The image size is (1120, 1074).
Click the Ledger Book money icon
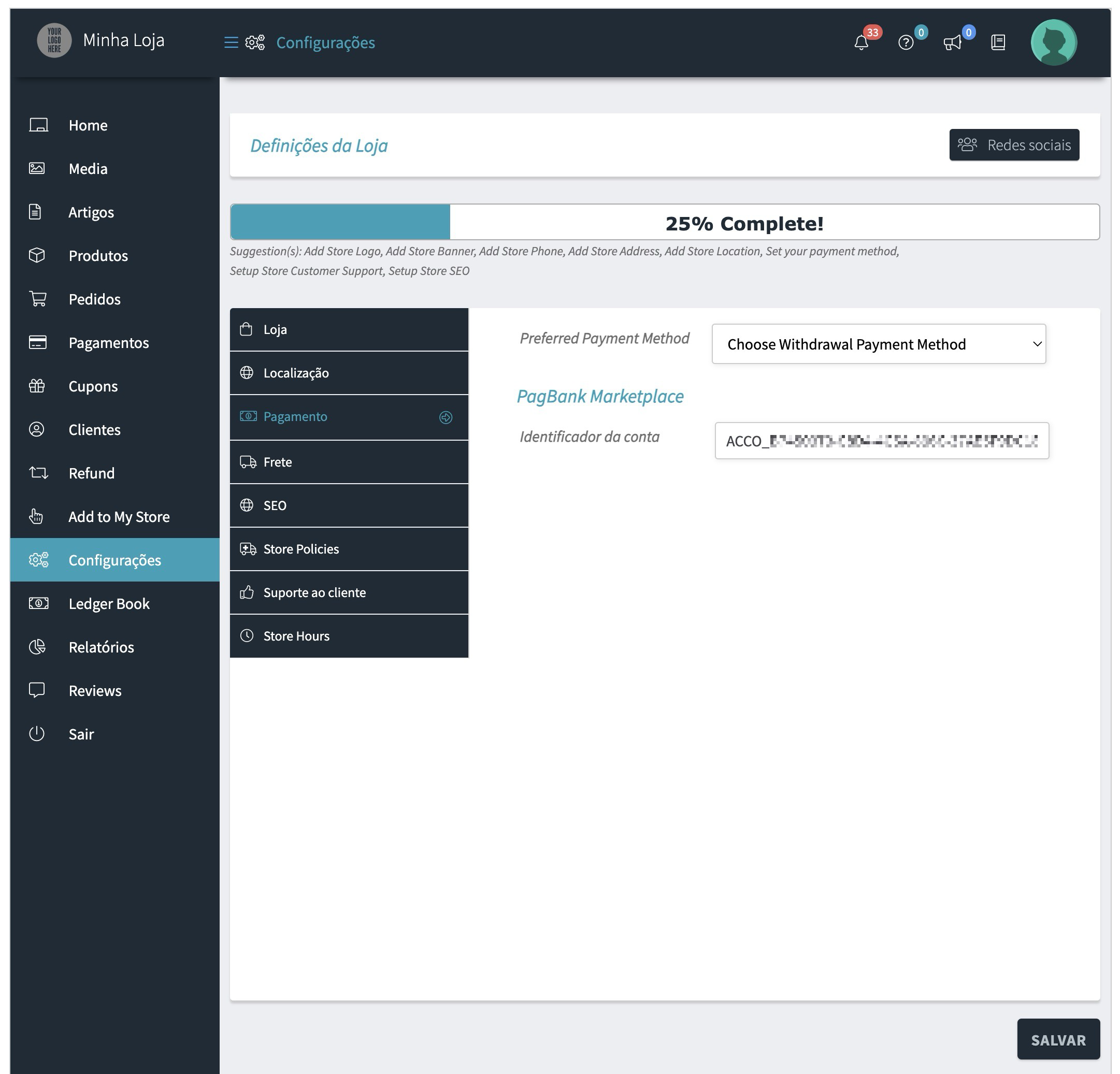[38, 603]
